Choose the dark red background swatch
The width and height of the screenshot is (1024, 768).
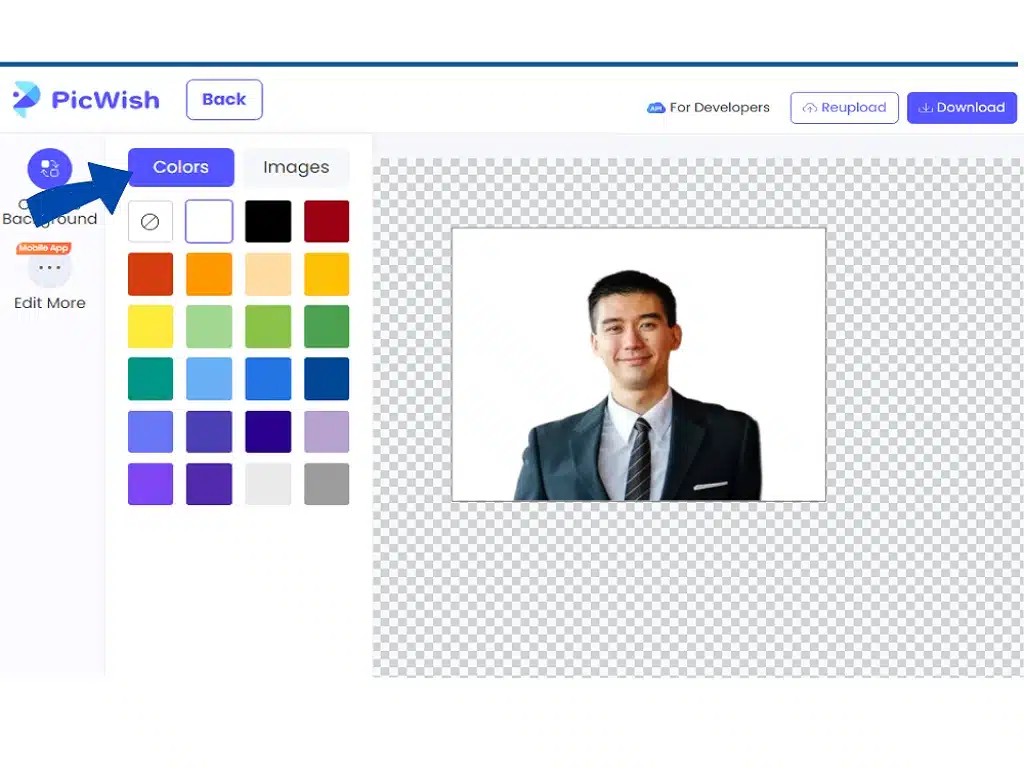327,221
